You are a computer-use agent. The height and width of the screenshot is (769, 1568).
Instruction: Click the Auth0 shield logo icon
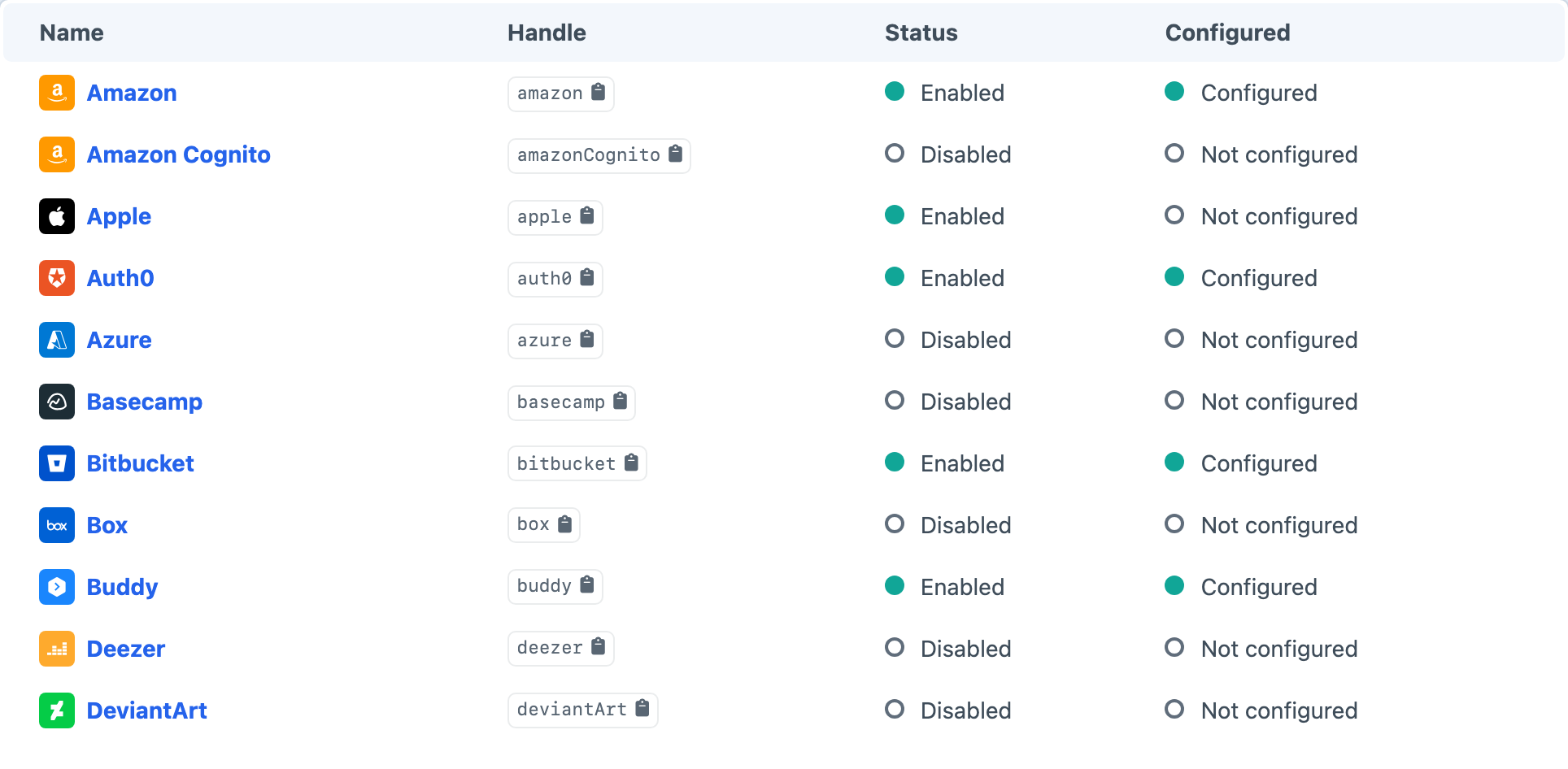[57, 278]
